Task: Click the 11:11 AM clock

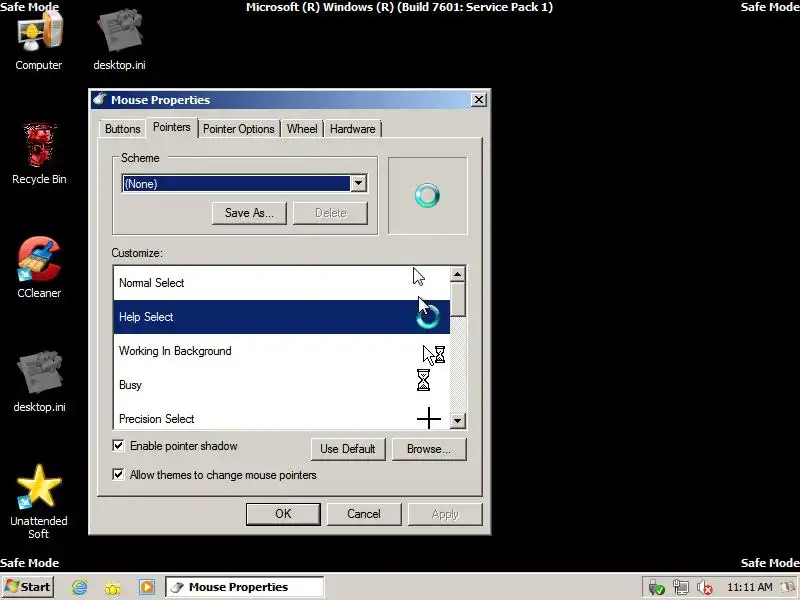Action: tap(749, 587)
